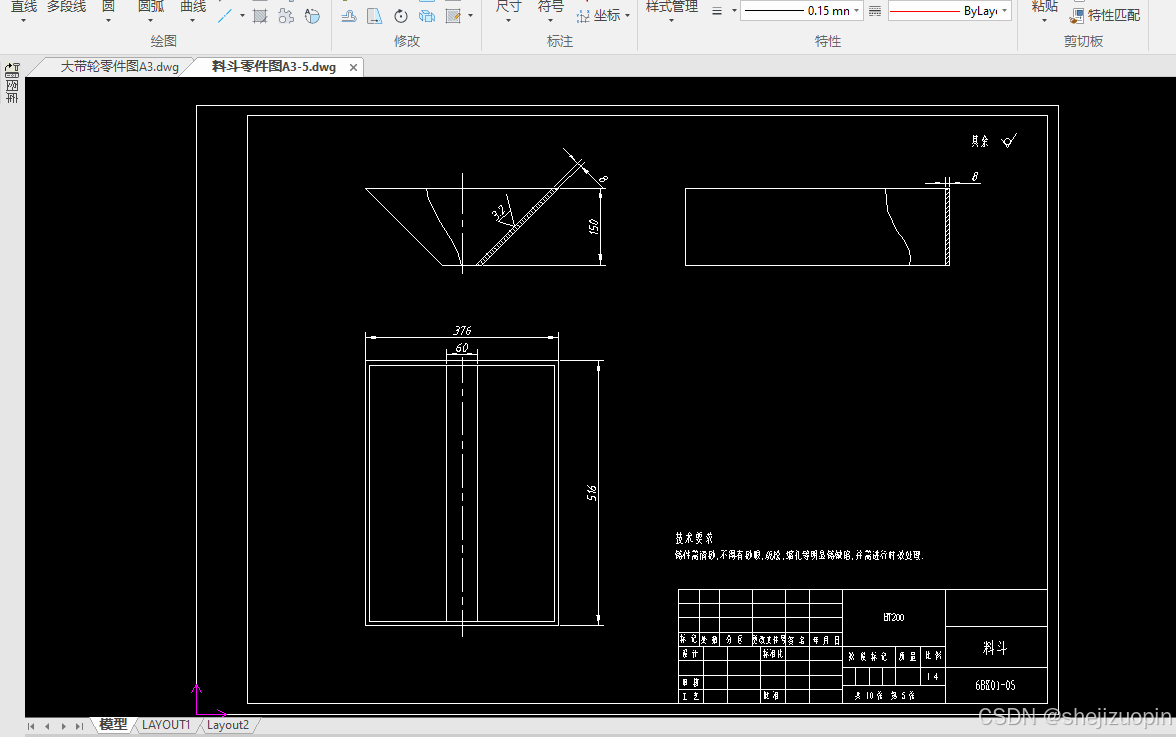The width and height of the screenshot is (1176, 737).
Task: Jump to the last layout tab arrow
Action: tap(79, 727)
